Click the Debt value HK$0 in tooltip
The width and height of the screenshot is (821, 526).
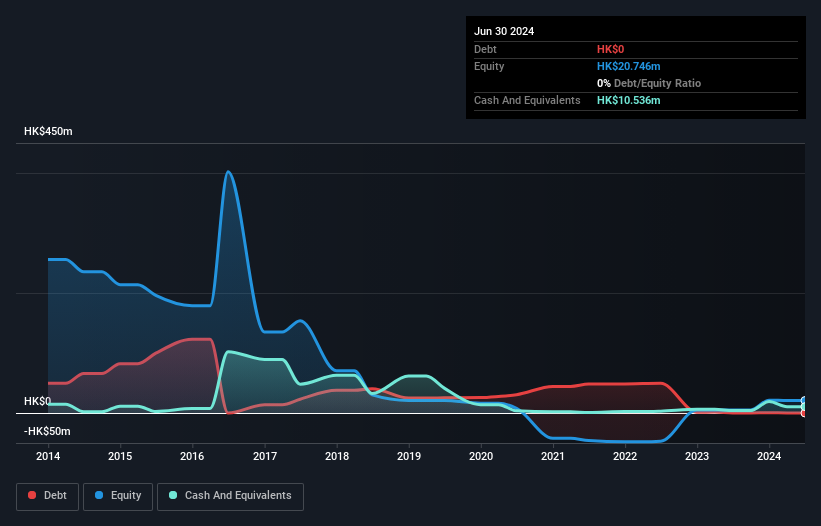(x=611, y=49)
